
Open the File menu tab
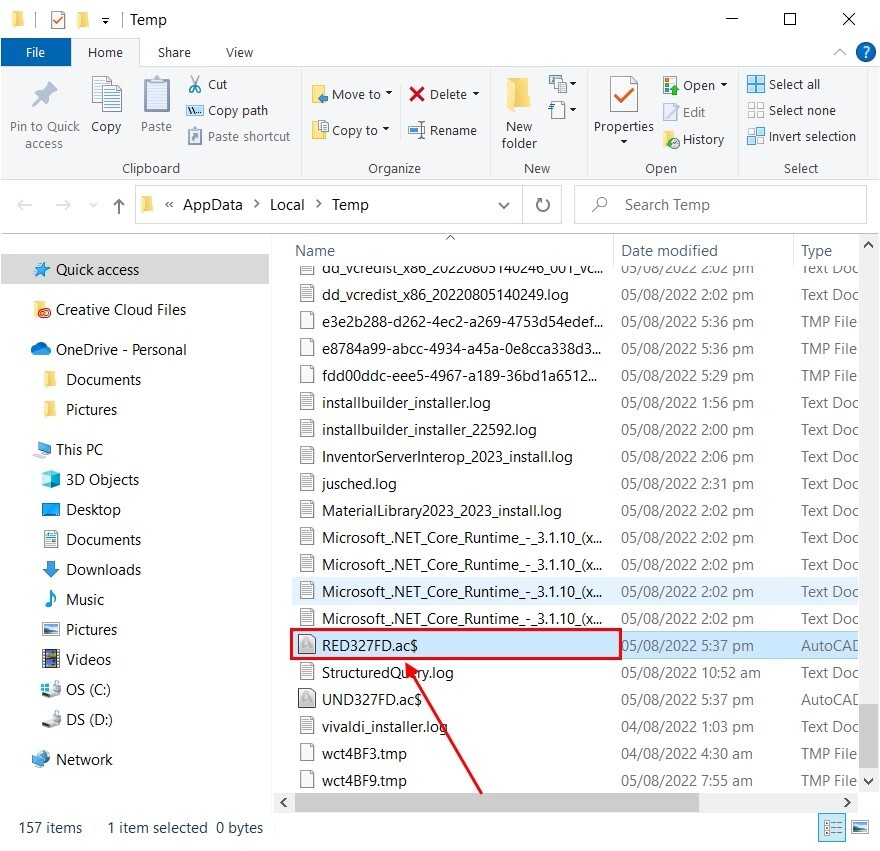coord(36,53)
